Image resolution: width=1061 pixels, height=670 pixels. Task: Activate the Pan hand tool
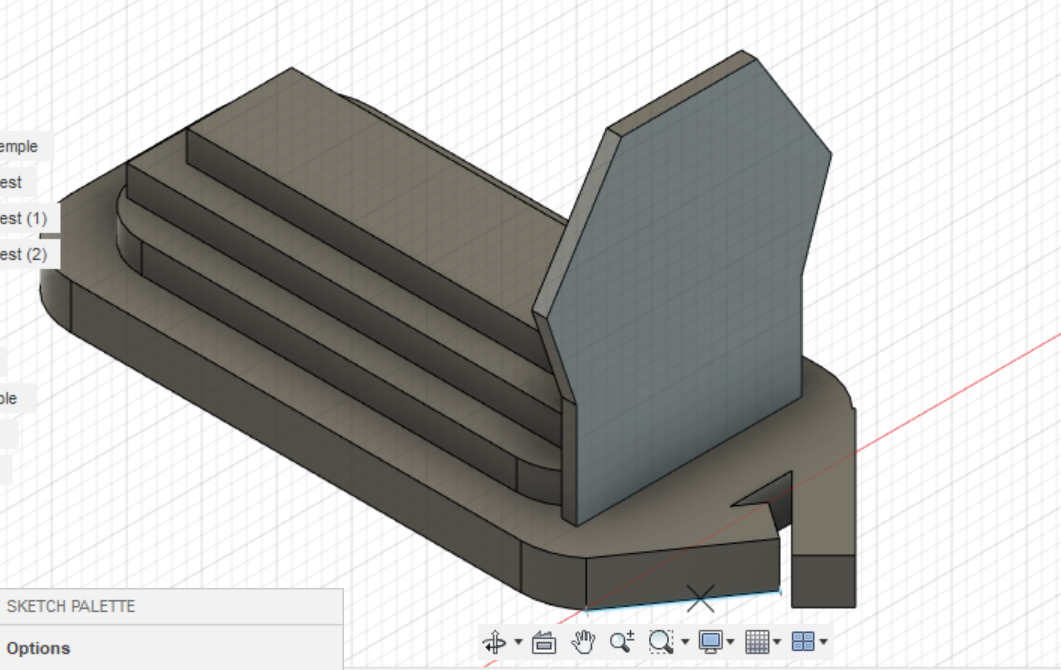coord(583,642)
